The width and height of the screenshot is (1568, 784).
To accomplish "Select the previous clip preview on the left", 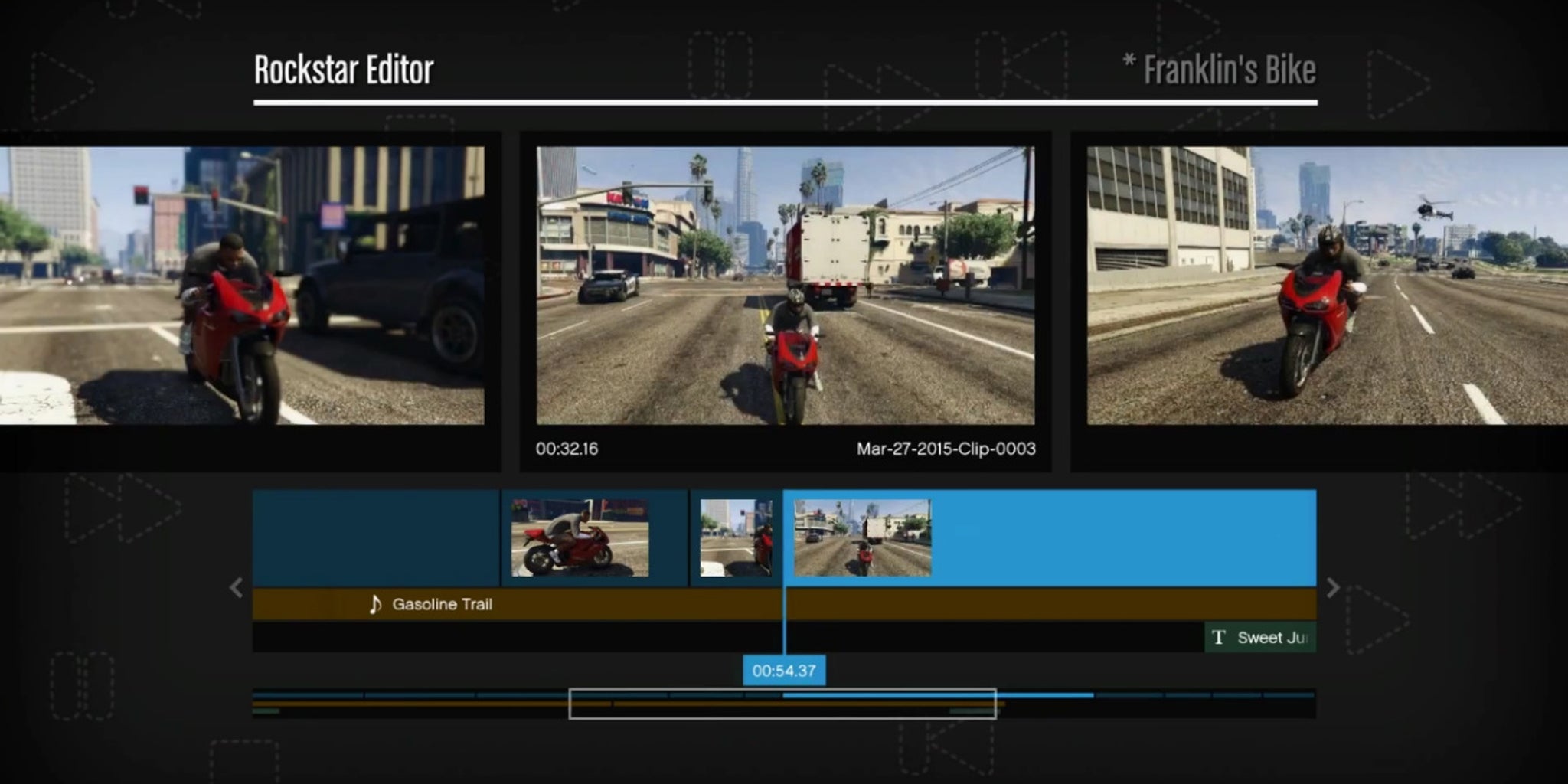I will tap(242, 286).
